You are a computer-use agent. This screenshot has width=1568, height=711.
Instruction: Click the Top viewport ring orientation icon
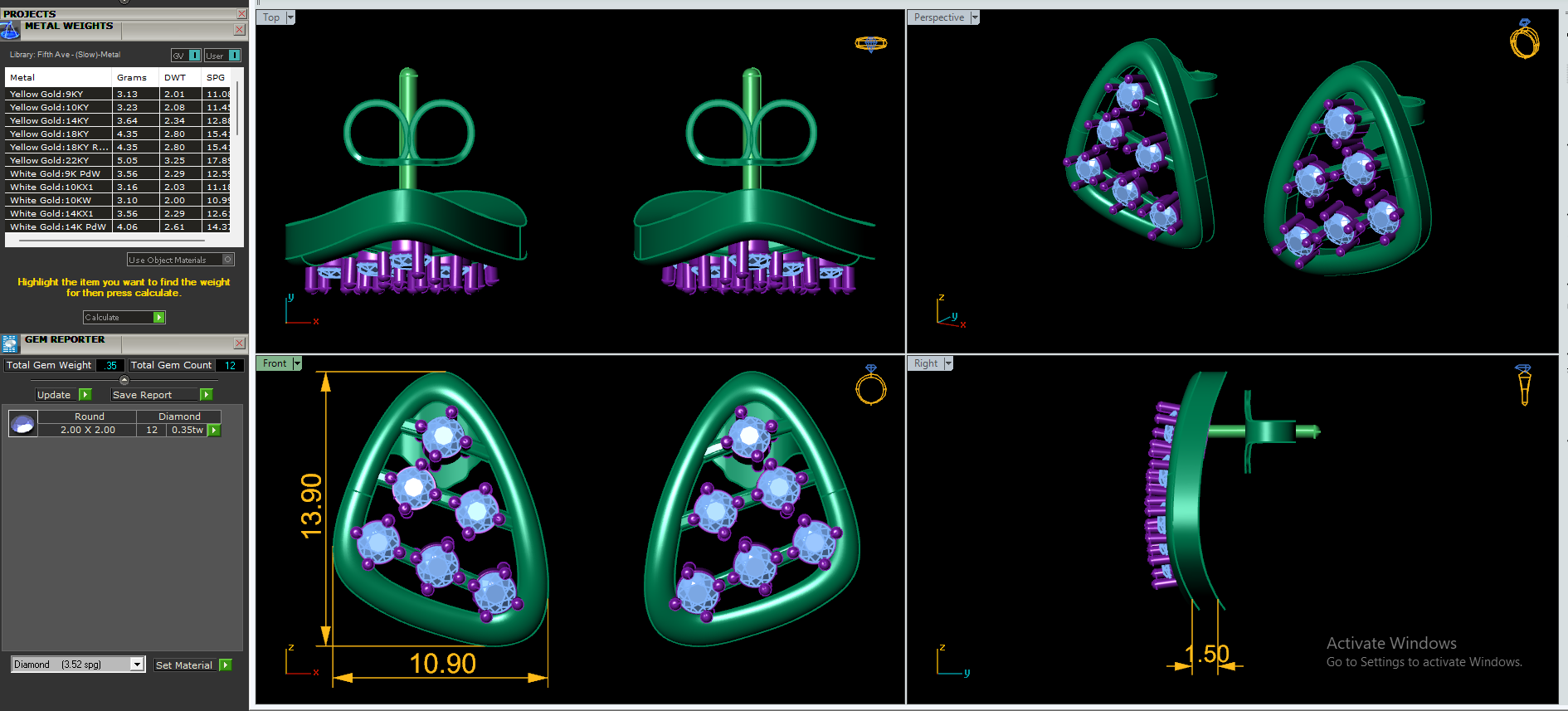(870, 43)
